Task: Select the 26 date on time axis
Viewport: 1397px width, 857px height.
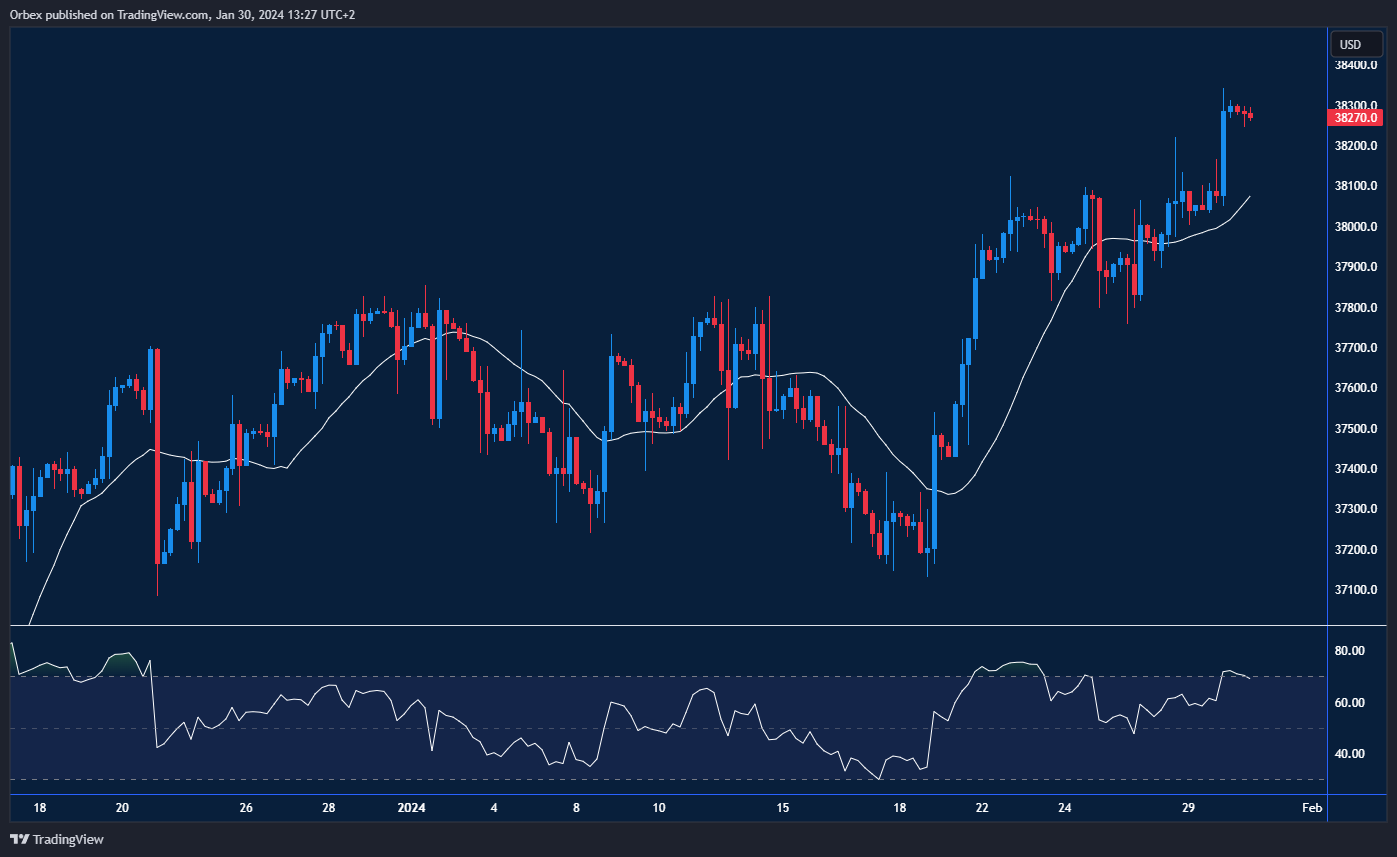Action: pos(246,808)
